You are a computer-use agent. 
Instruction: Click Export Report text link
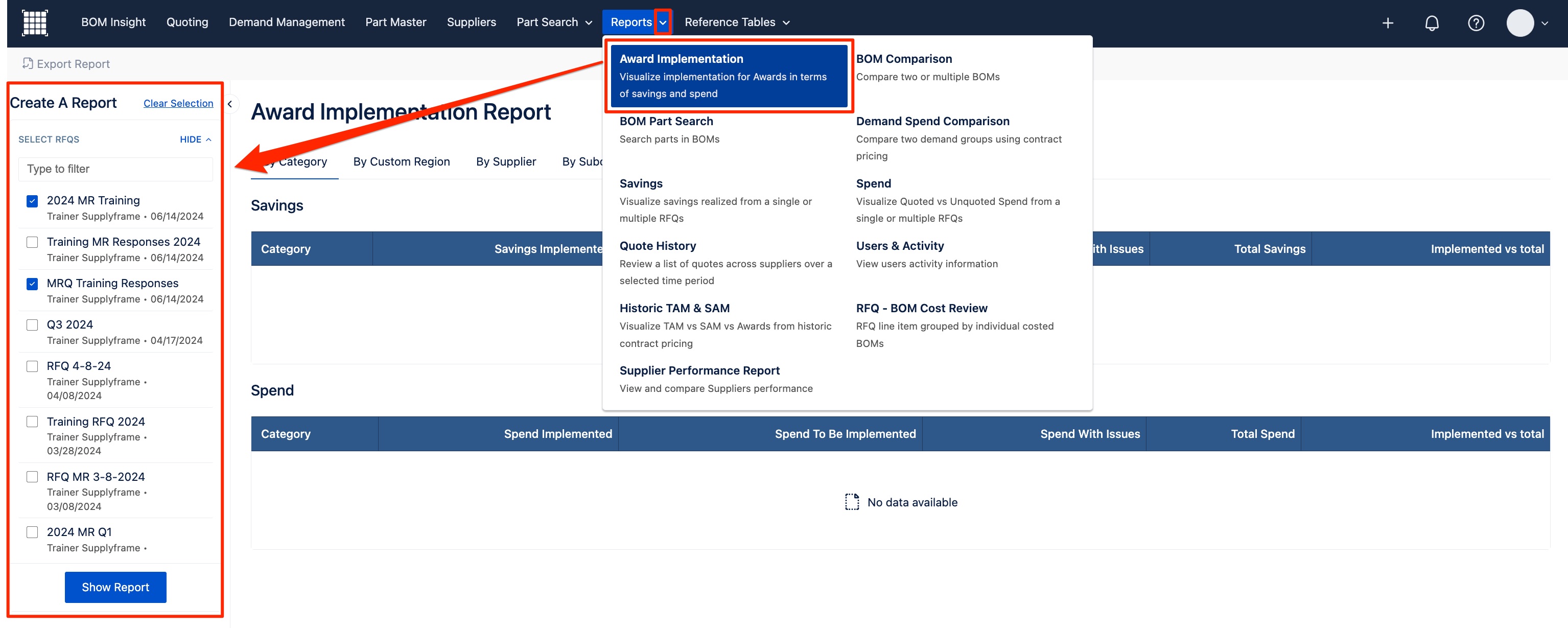[x=73, y=63]
